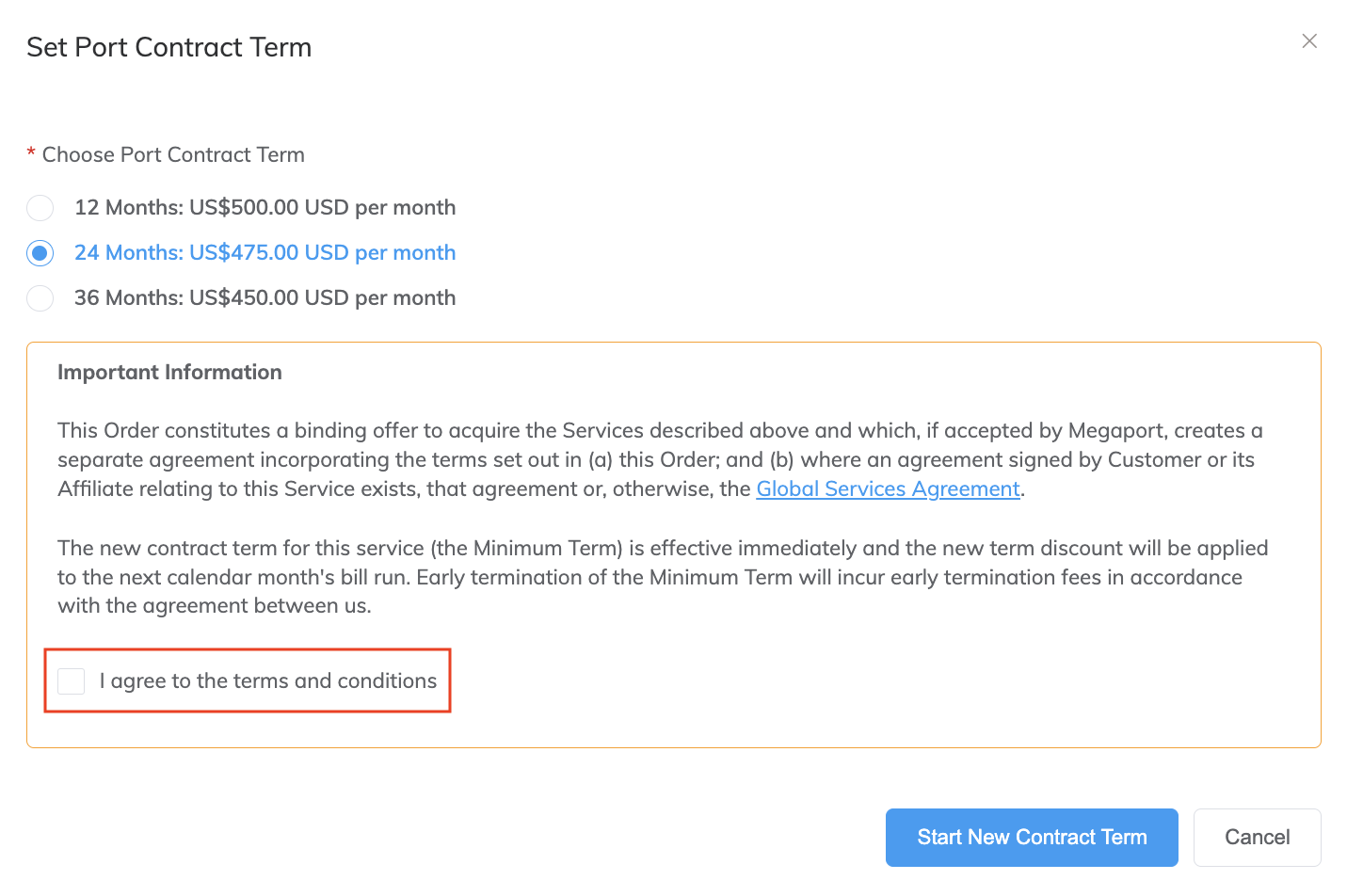This screenshot has width=1347, height=896.
Task: Select the 12 Months contract term radio button
Action: (x=40, y=208)
